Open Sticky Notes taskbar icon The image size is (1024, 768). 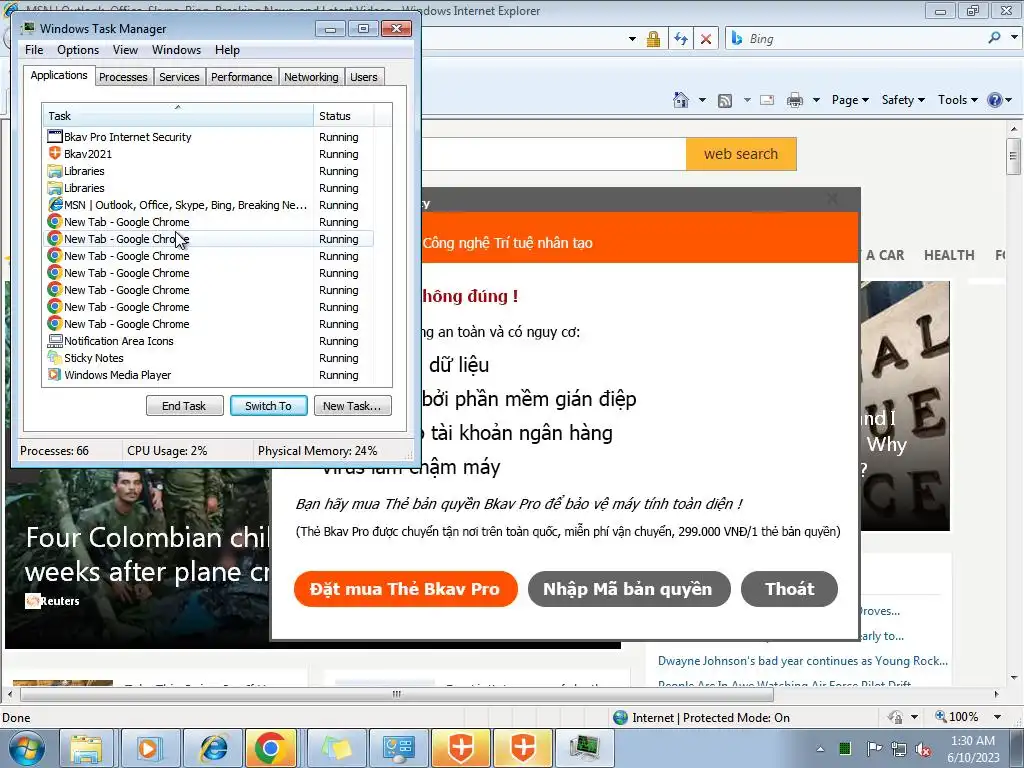tap(337, 748)
